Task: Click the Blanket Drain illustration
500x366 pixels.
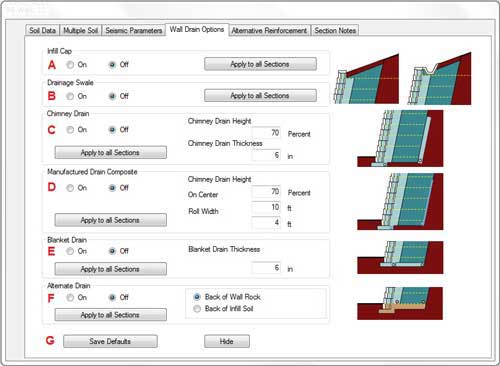Action: [400, 258]
